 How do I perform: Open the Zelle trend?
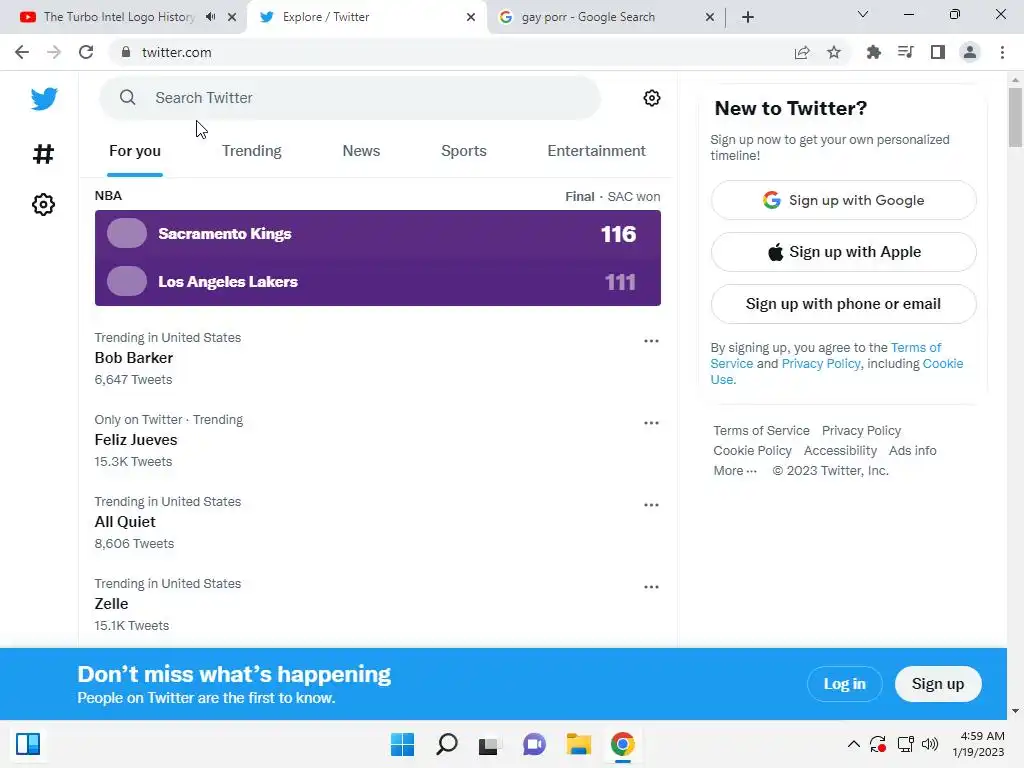(377, 604)
